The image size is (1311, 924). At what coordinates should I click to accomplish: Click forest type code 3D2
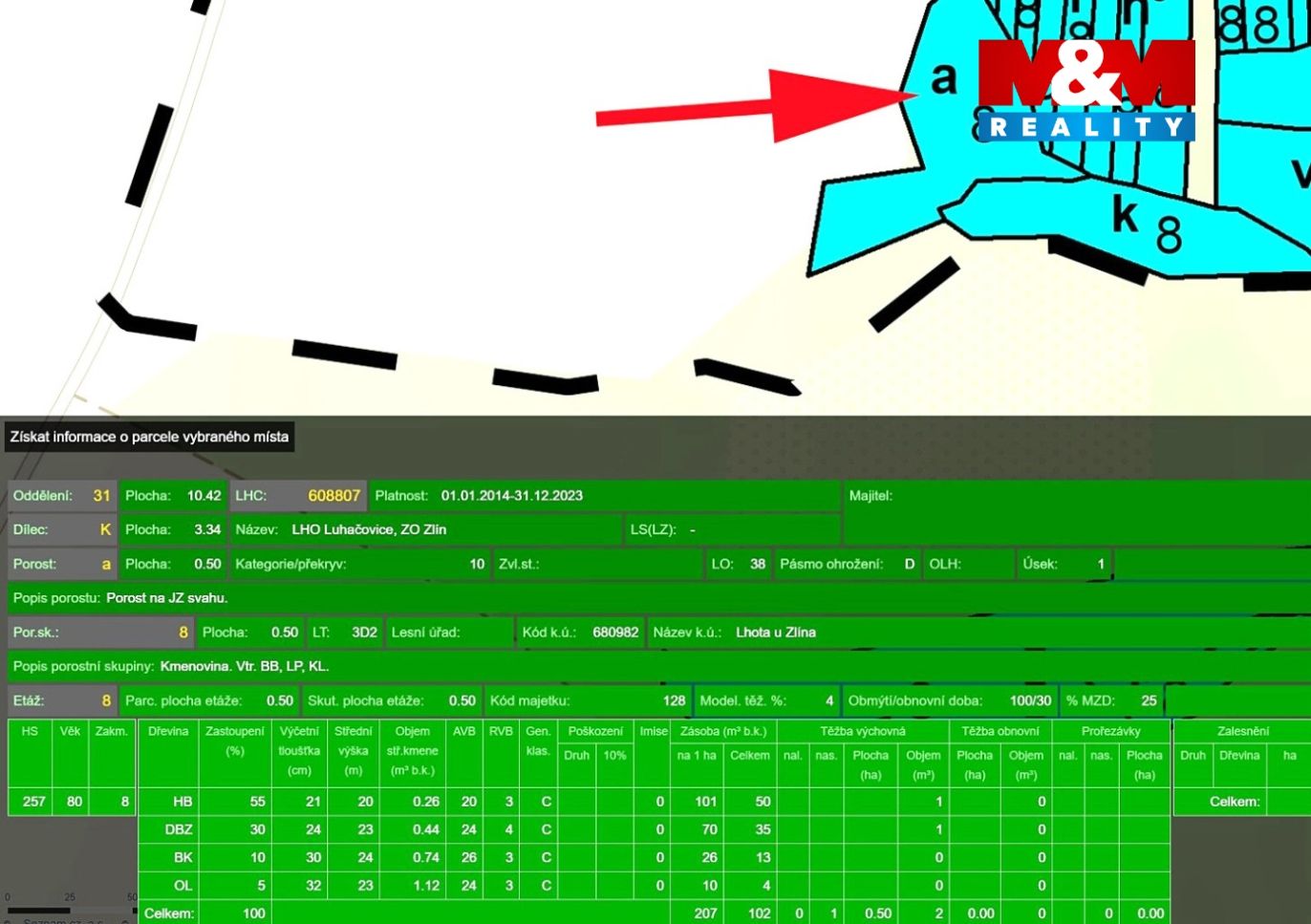364,633
